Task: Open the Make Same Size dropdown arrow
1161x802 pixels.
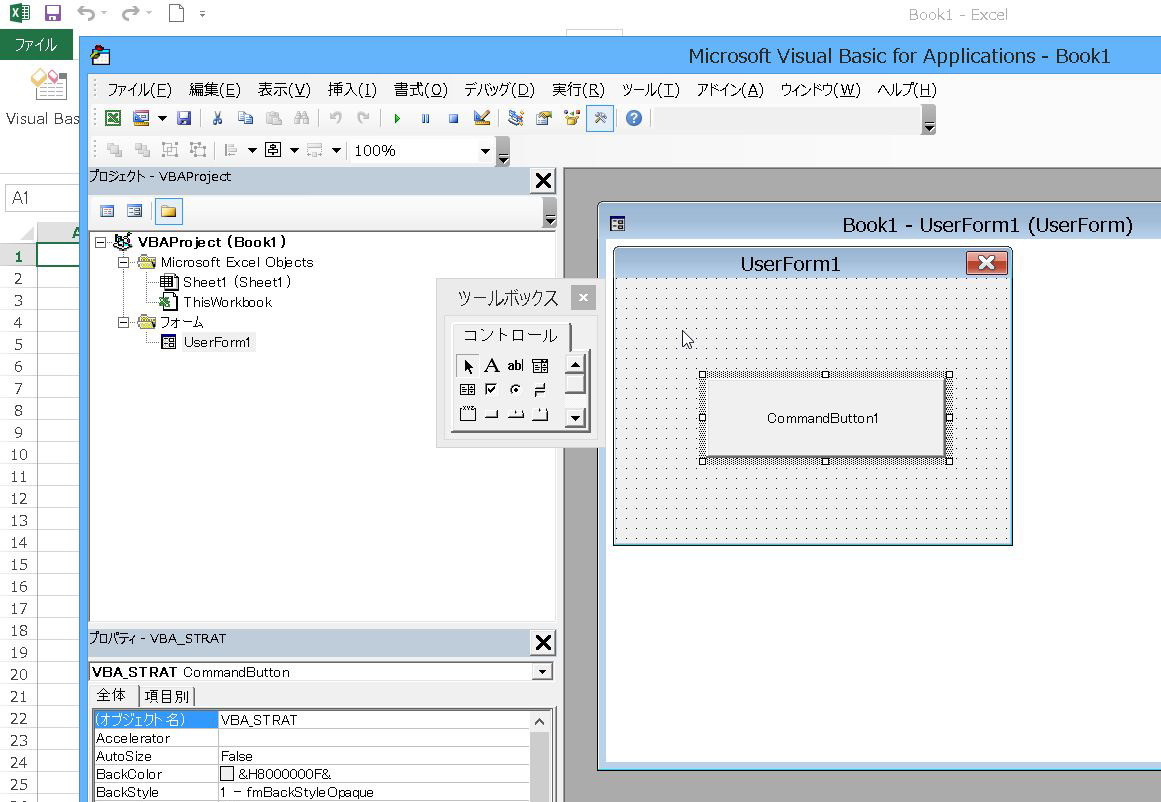Action: point(336,150)
